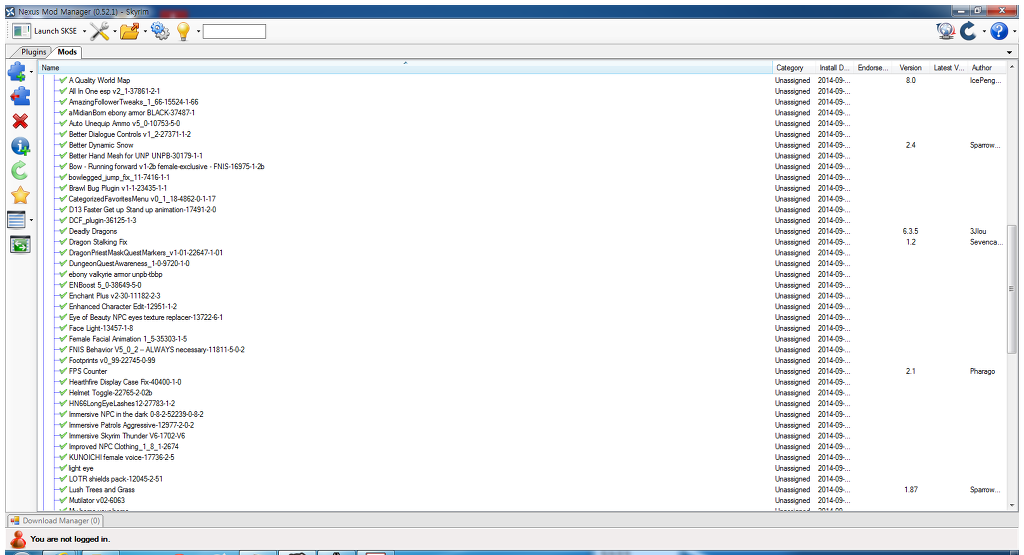Delete selected mod with red X icon
This screenshot has width=1024, height=555.
(20, 121)
